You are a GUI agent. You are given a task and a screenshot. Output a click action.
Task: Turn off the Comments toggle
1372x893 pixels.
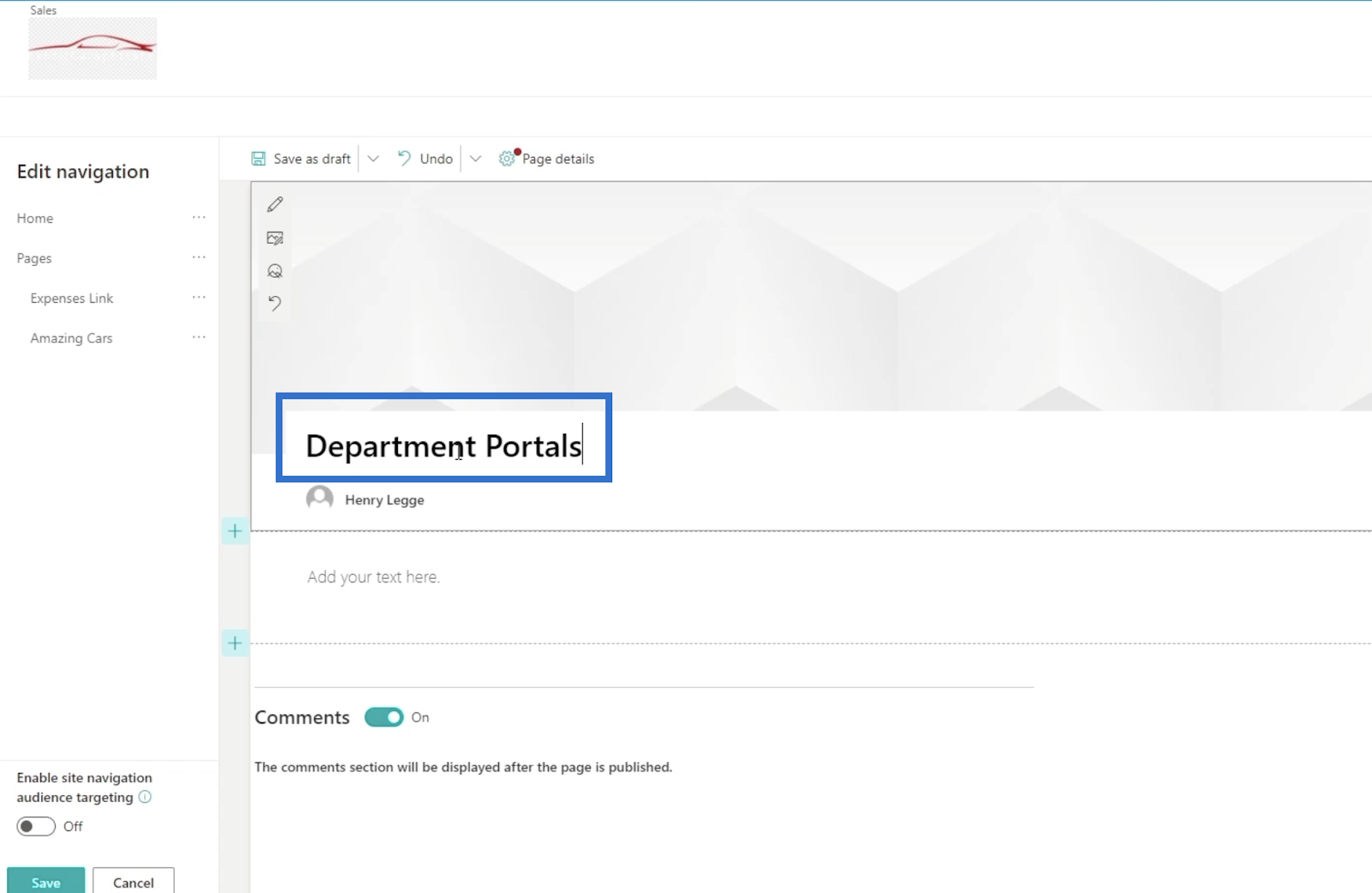(384, 717)
